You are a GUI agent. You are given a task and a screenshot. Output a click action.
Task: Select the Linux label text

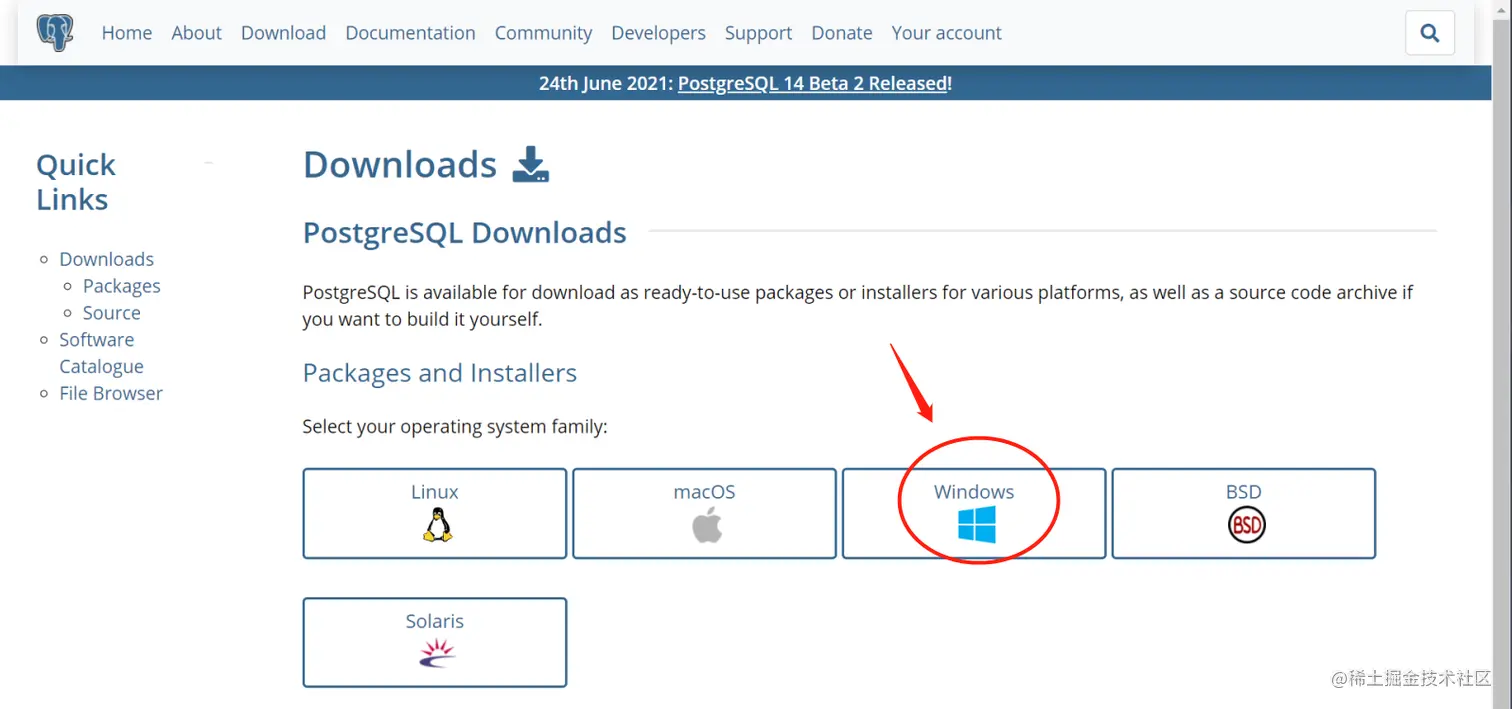pos(435,492)
